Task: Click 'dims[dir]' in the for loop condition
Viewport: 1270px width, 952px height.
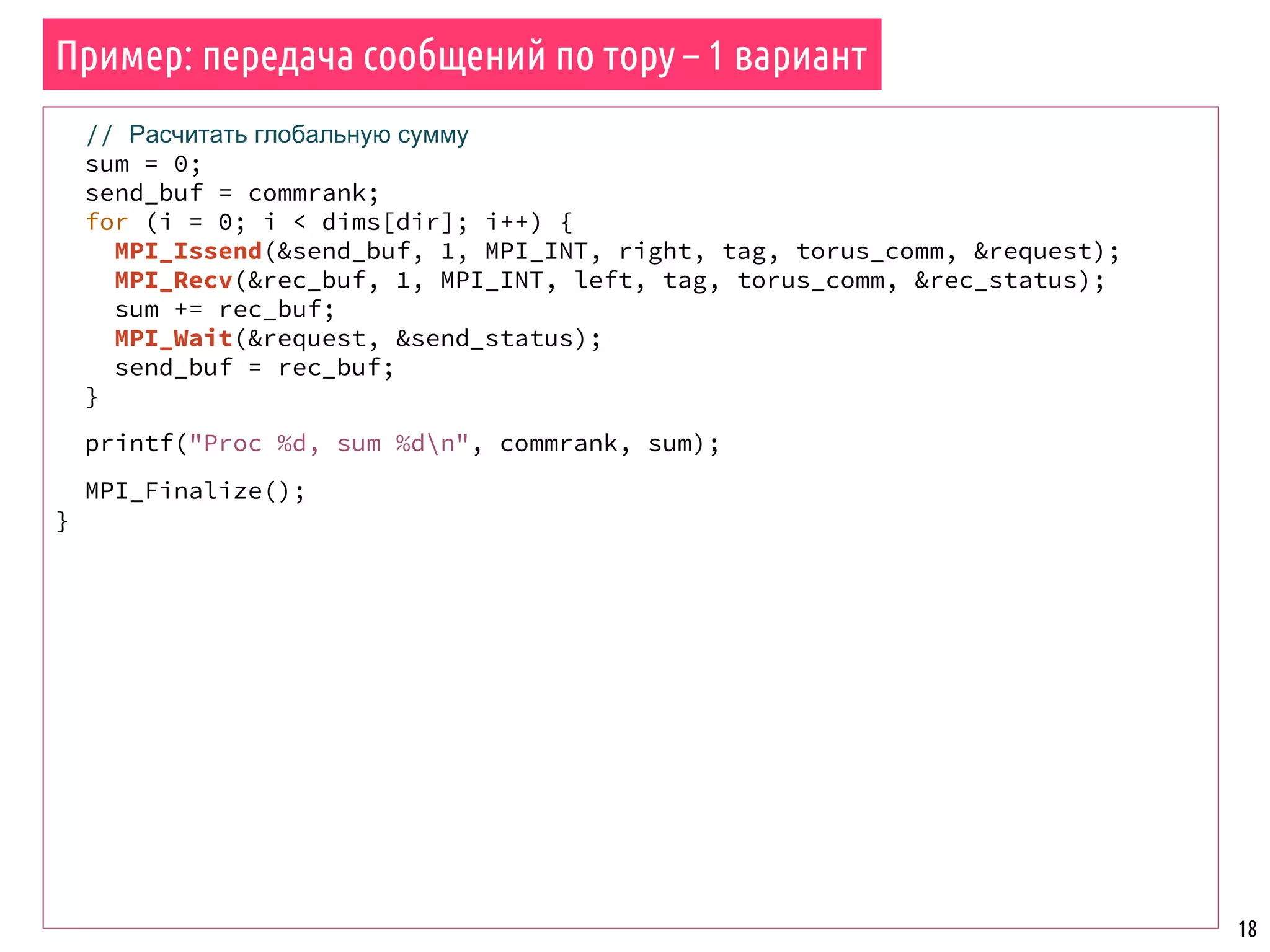Action: pyautogui.click(x=388, y=222)
